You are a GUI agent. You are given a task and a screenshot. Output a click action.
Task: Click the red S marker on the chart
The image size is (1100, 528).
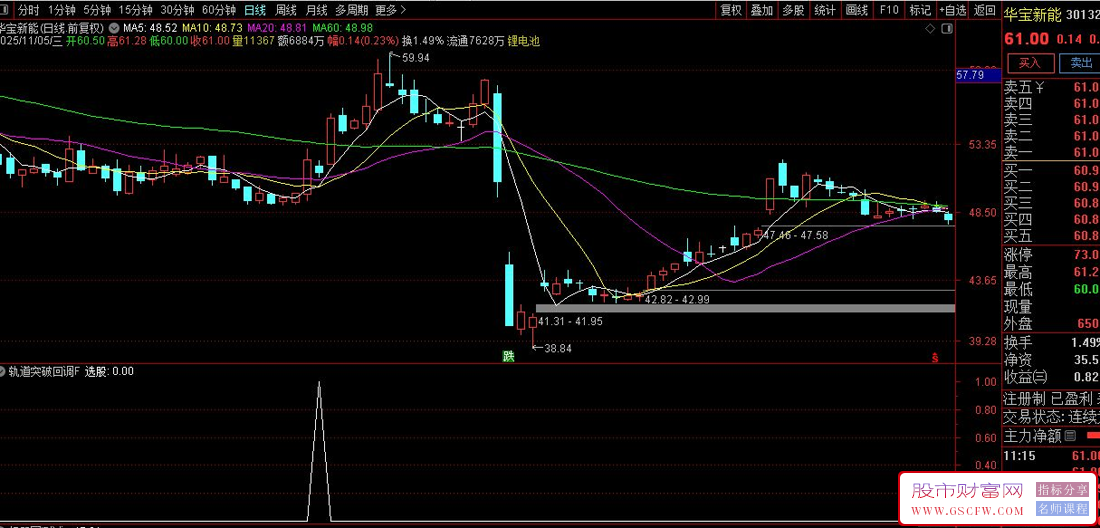tap(935, 357)
